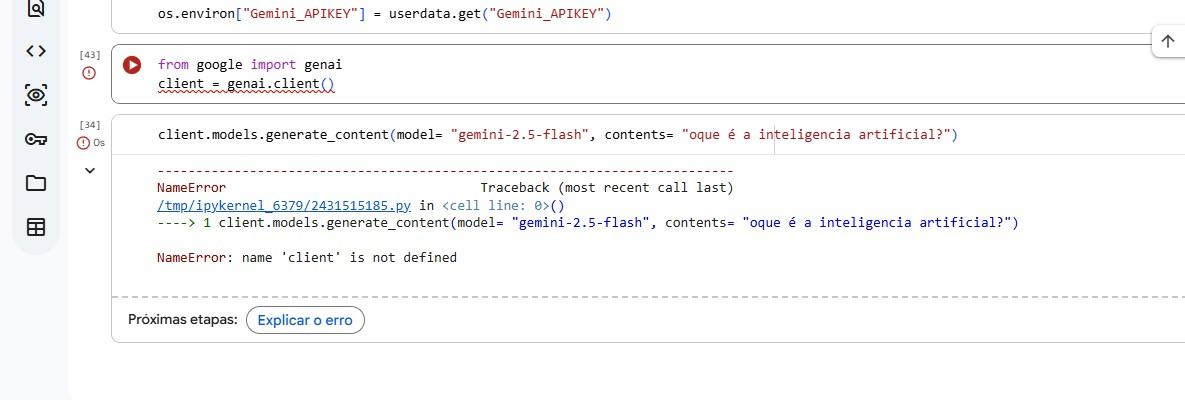This screenshot has height=400, width=1185.
Task: Click the error indicator icon under cell [34]
Action: (x=83, y=143)
